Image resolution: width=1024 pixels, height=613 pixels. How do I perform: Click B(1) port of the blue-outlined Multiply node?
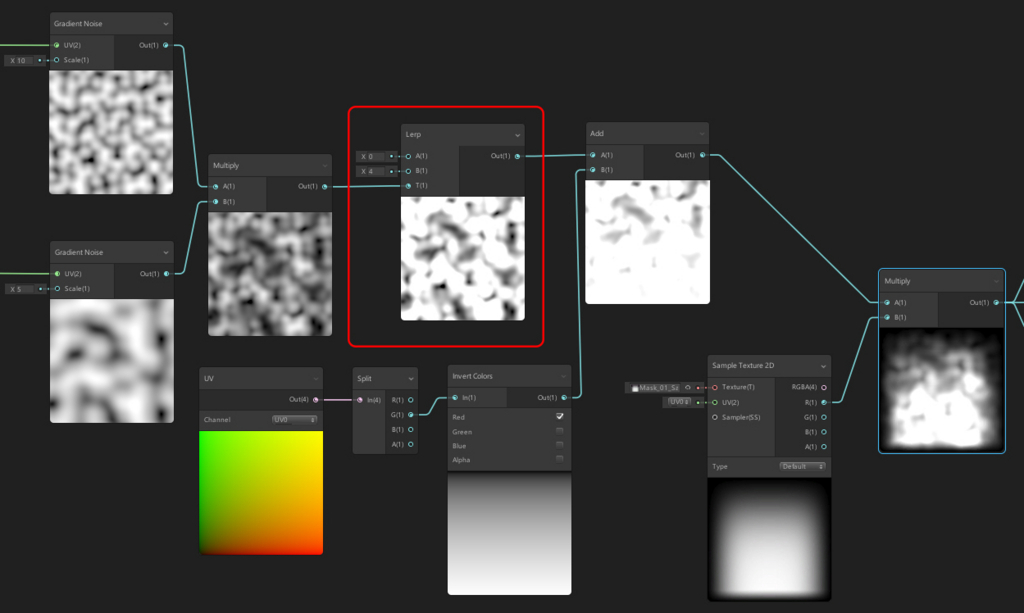(x=887, y=317)
